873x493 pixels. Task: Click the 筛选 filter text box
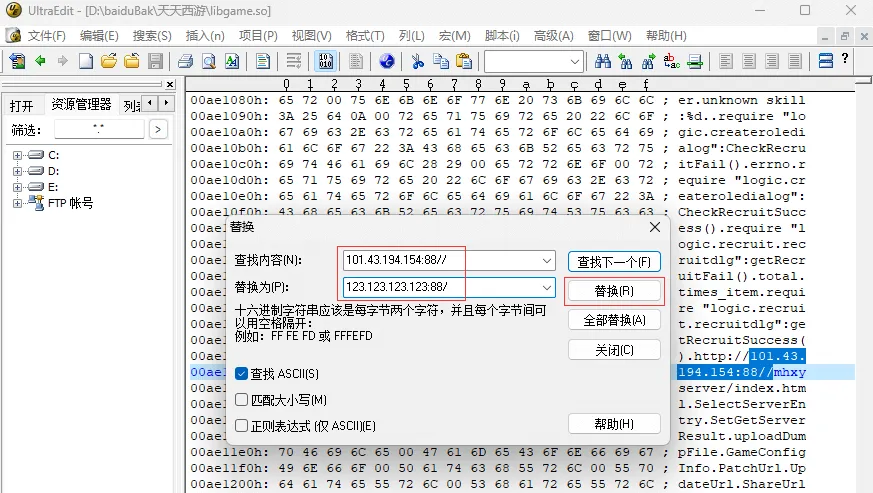point(99,129)
